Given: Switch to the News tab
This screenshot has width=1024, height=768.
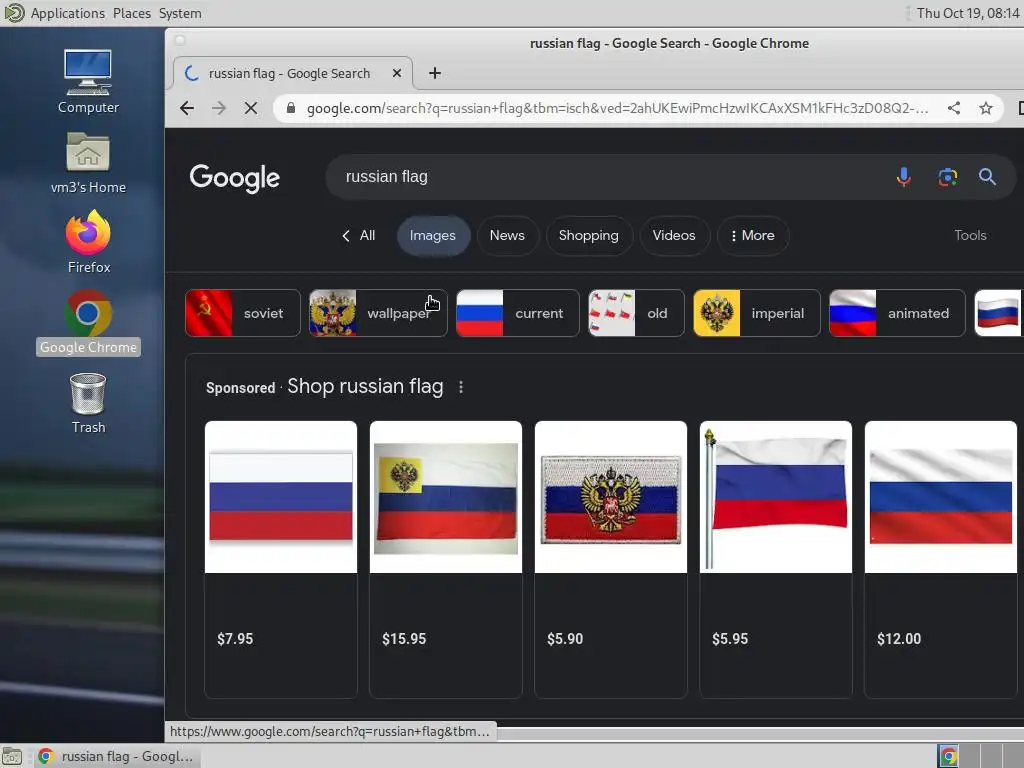Looking at the screenshot, I should pyautogui.click(x=507, y=236).
